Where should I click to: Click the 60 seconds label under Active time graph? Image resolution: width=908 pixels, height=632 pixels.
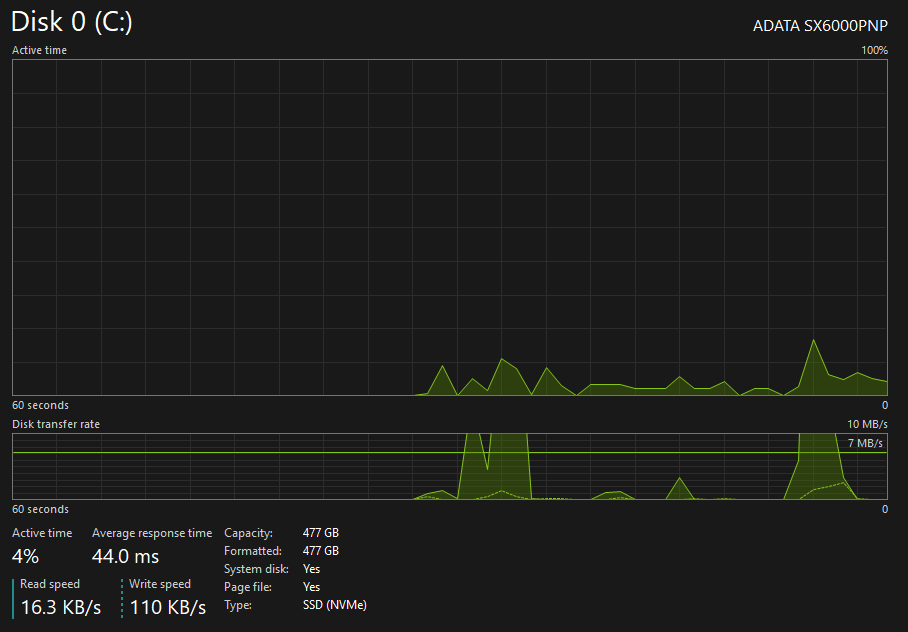(41, 405)
